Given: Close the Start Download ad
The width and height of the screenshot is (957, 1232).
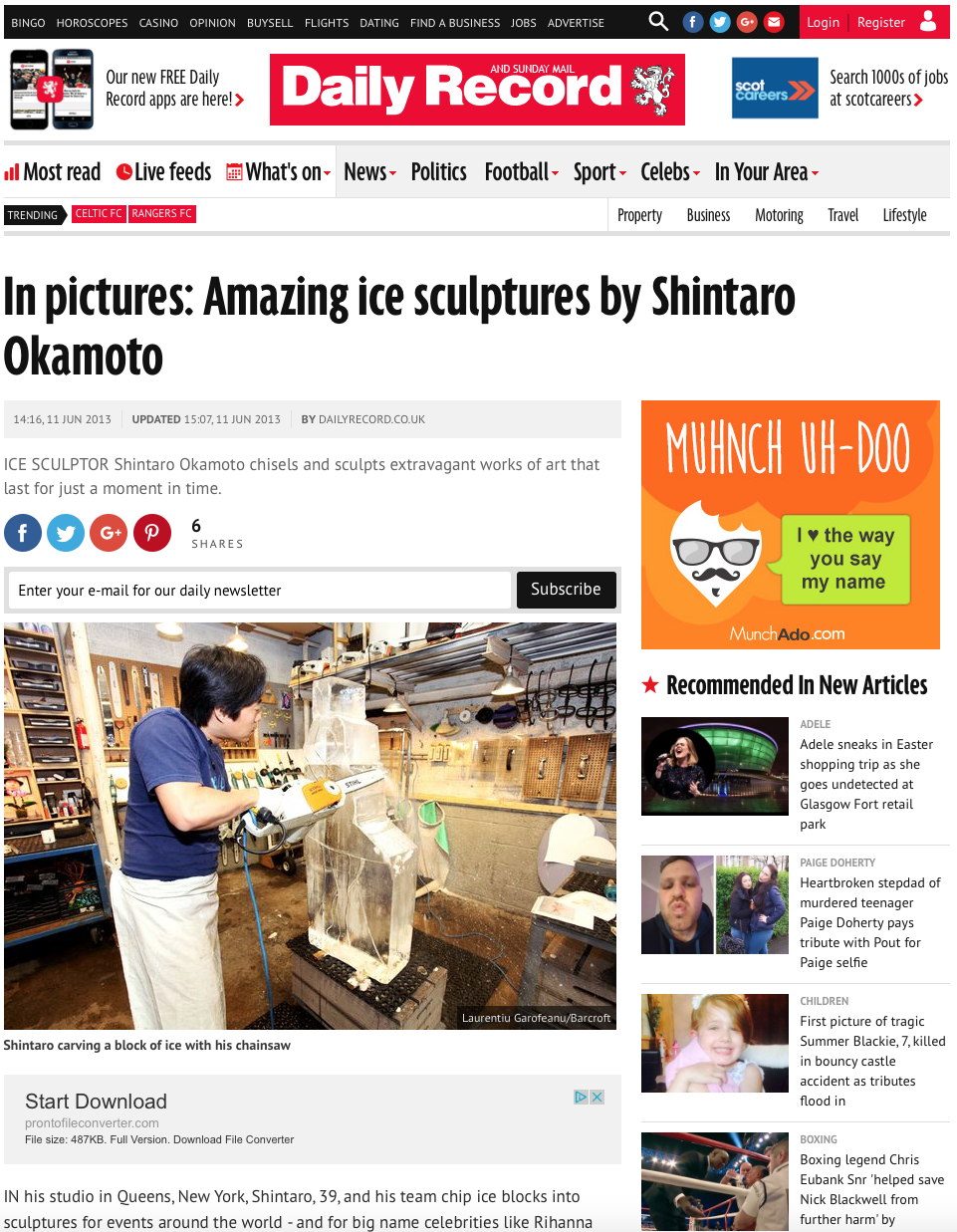Looking at the screenshot, I should pyautogui.click(x=598, y=1097).
